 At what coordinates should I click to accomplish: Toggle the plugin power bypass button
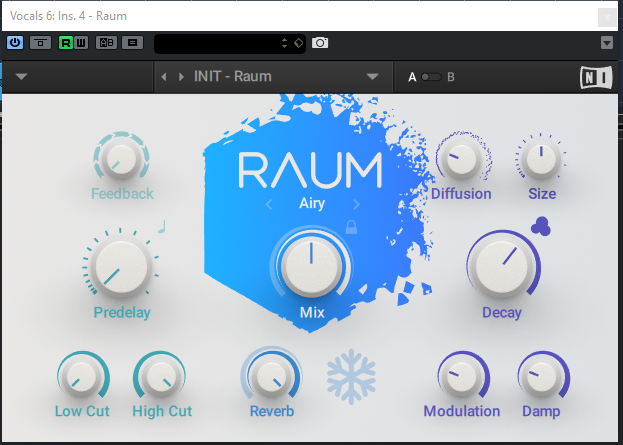click(15, 43)
